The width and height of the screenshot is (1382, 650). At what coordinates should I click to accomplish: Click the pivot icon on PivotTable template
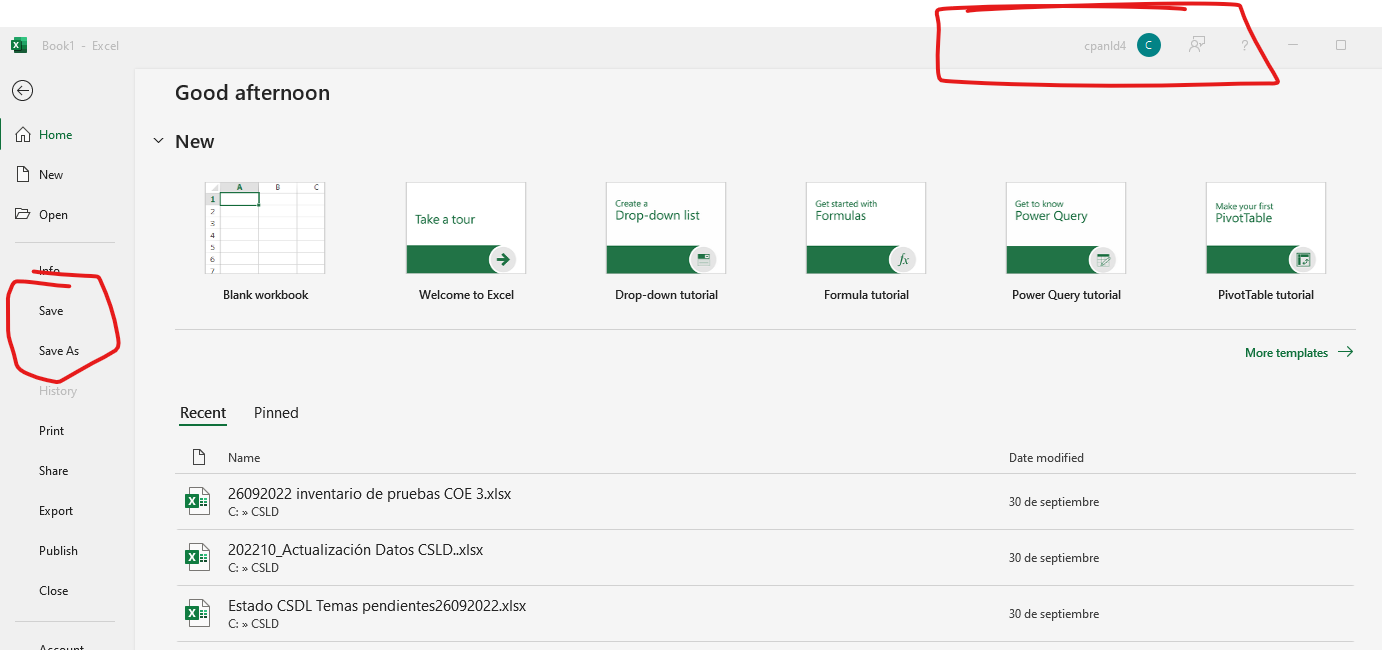tap(1303, 259)
